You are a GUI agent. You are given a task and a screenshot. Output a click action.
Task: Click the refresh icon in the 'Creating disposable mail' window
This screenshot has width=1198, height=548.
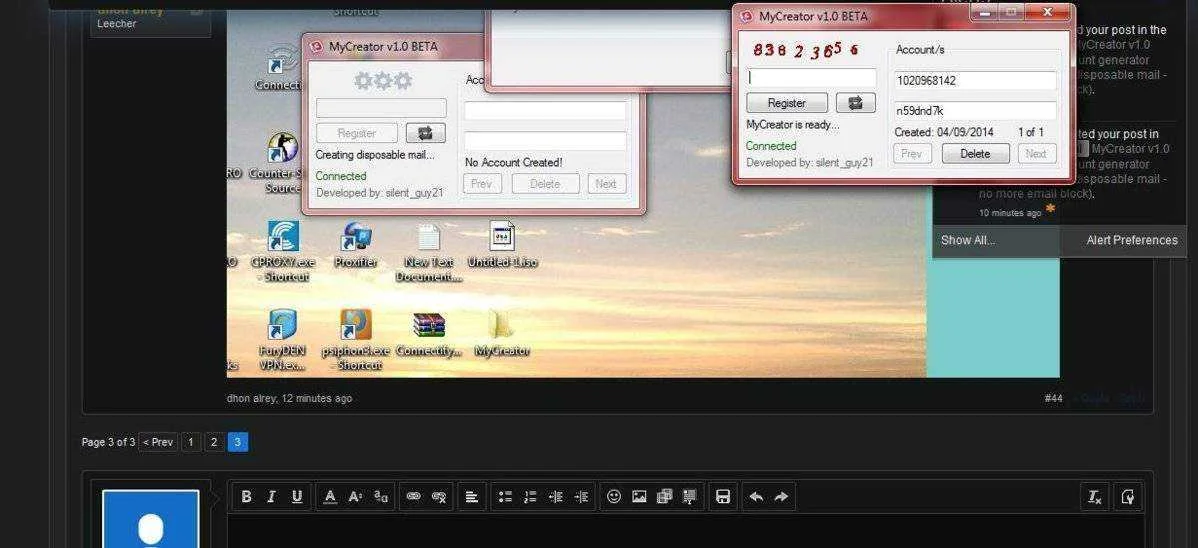(426, 133)
